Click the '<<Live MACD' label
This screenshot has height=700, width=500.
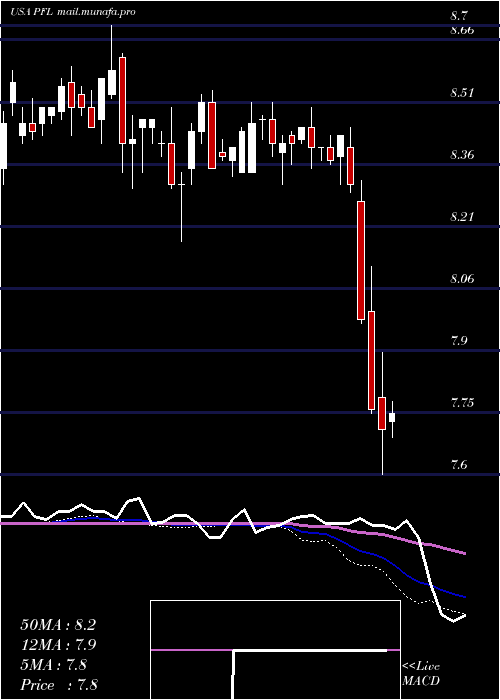(421, 674)
